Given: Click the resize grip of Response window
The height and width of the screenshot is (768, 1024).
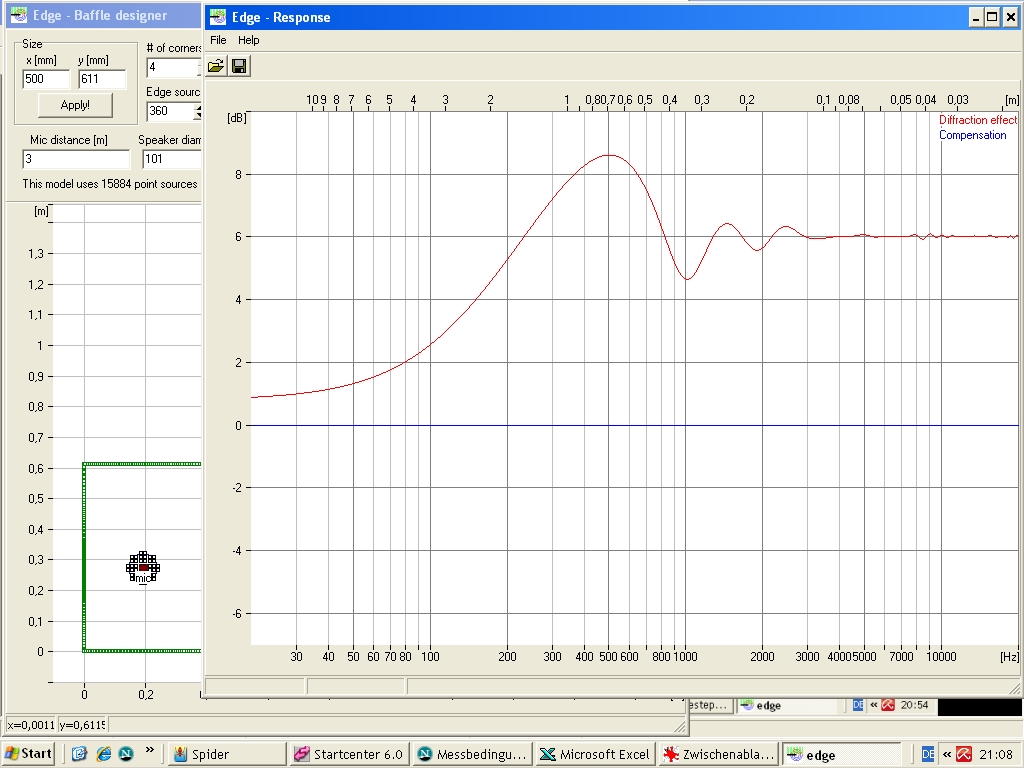Looking at the screenshot, I should 1014,689.
